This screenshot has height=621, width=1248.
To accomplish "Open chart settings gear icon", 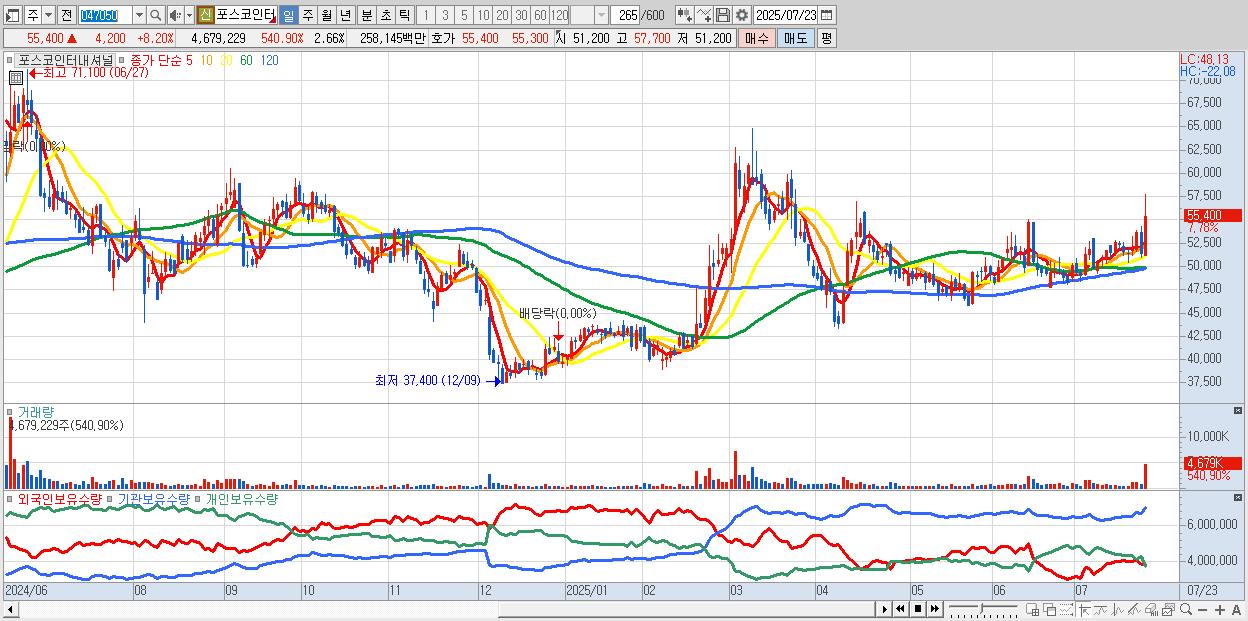I will [741, 15].
